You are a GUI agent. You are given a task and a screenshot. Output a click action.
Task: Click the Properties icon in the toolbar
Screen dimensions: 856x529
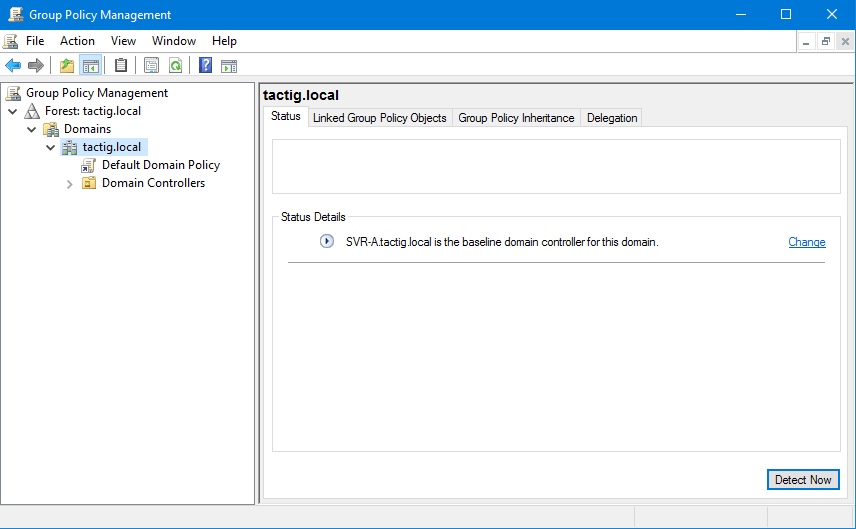click(151, 66)
